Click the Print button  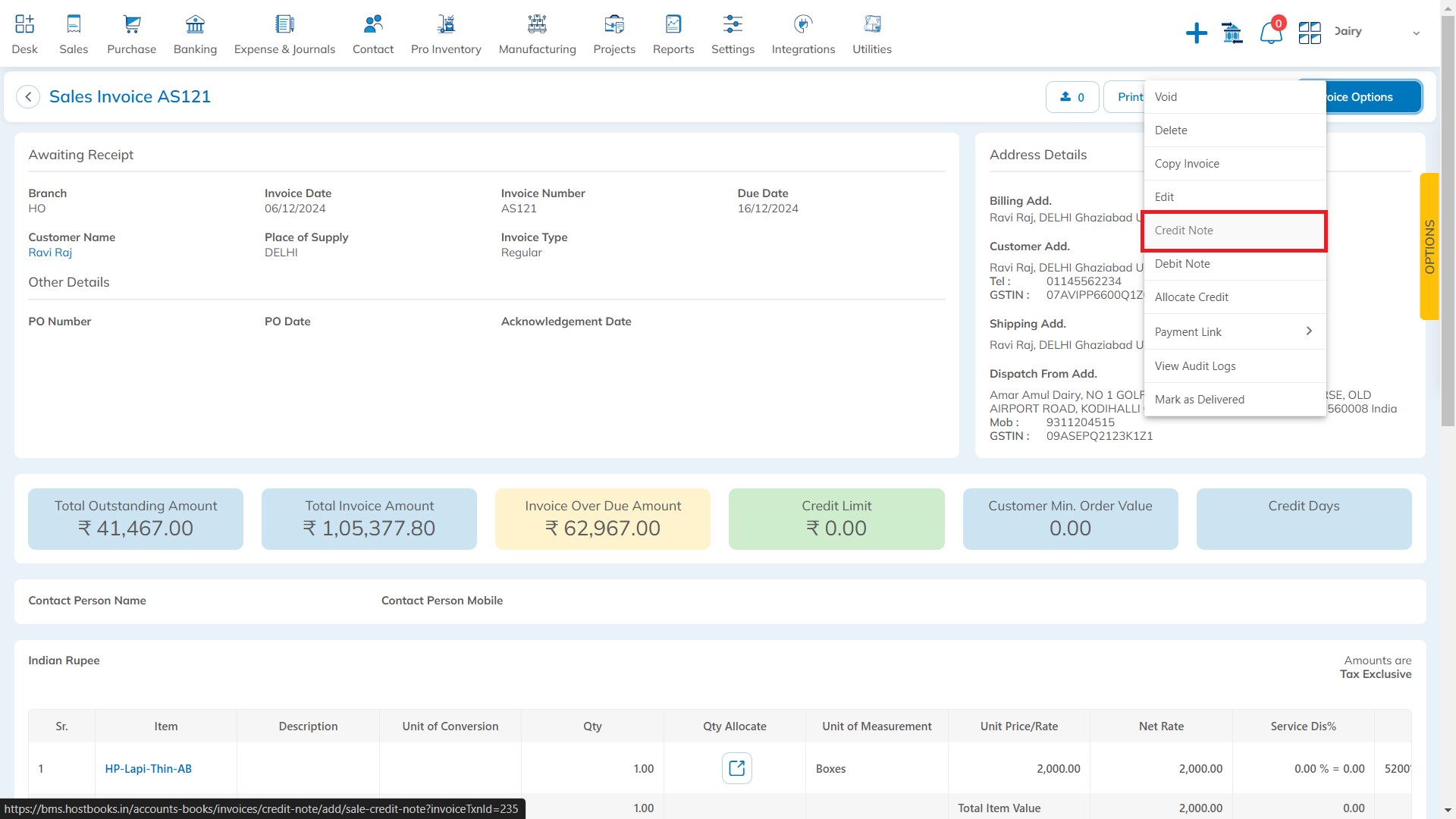coord(1125,97)
